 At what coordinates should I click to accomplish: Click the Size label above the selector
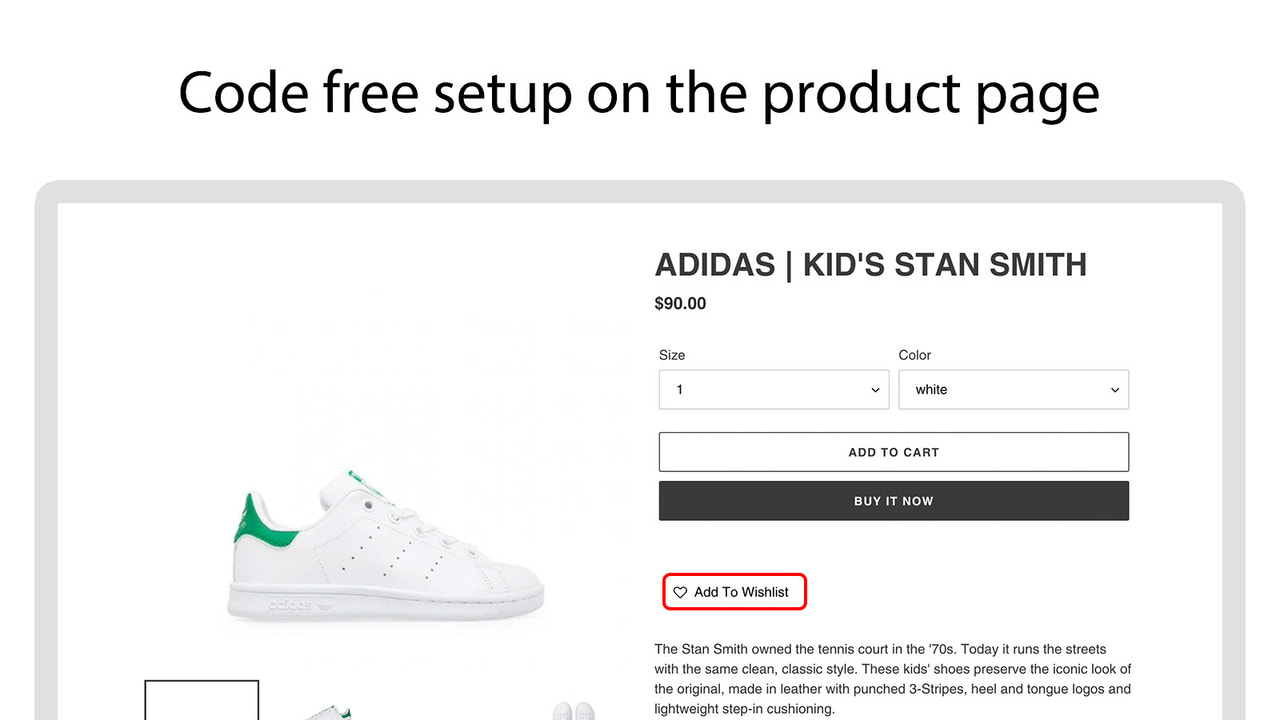tap(671, 355)
